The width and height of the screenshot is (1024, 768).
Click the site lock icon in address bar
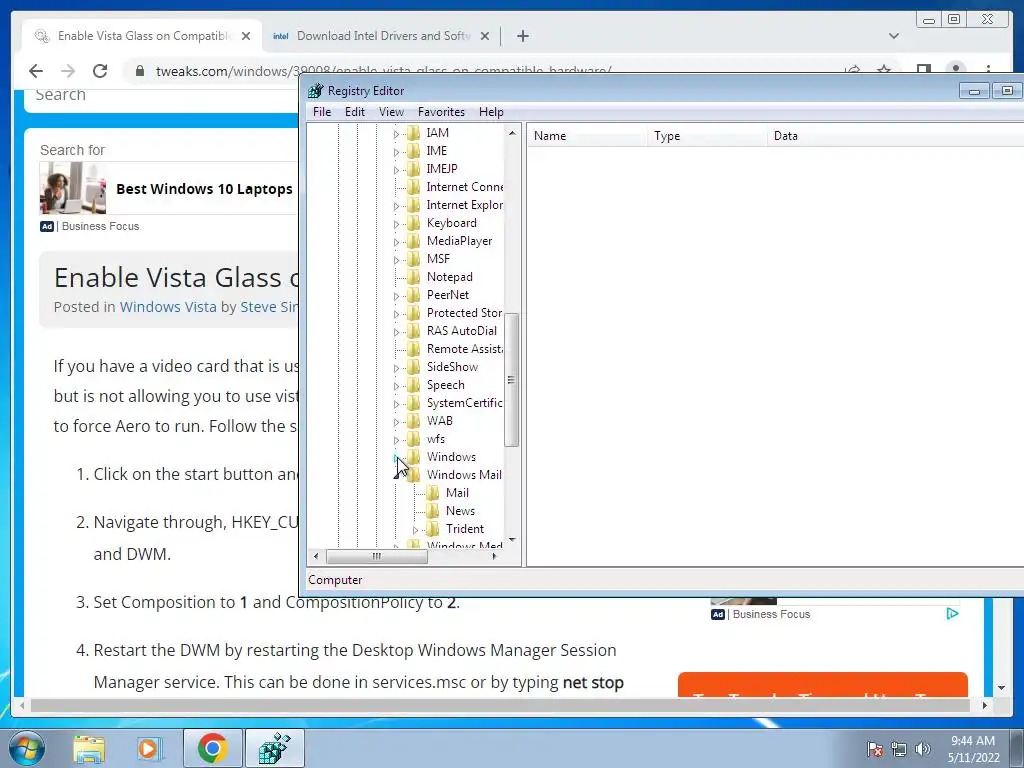coord(140,71)
